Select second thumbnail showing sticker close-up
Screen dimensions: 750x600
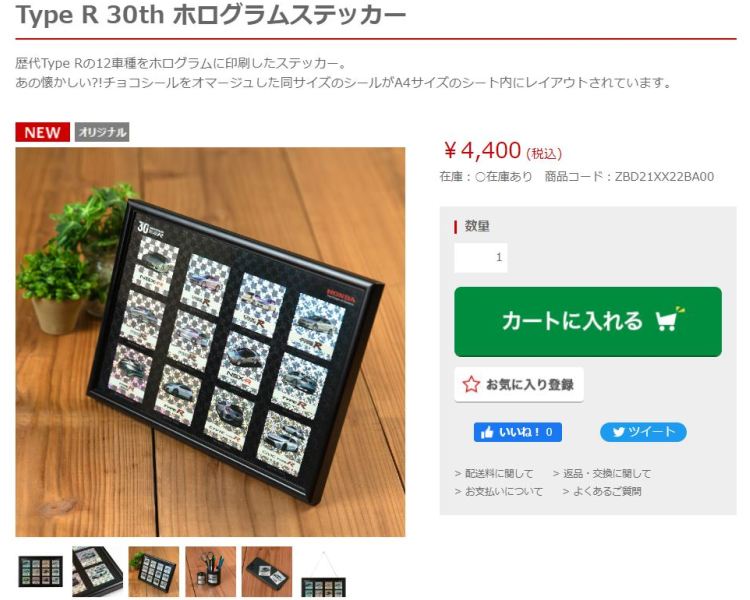[97, 572]
